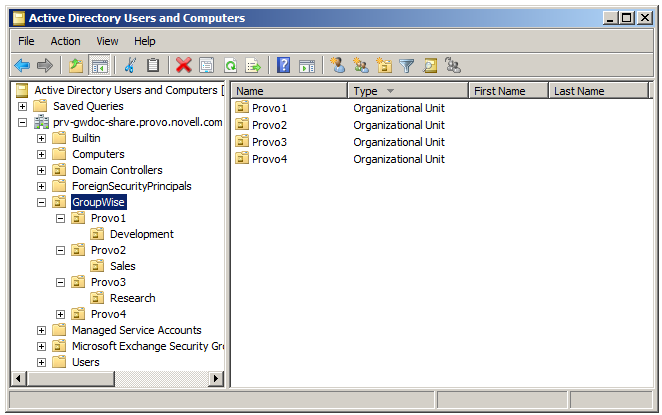The height and width of the screenshot is (415, 662).
Task: Toggle the Show/Hide Console Tree icon
Action: pyautogui.click(x=100, y=66)
